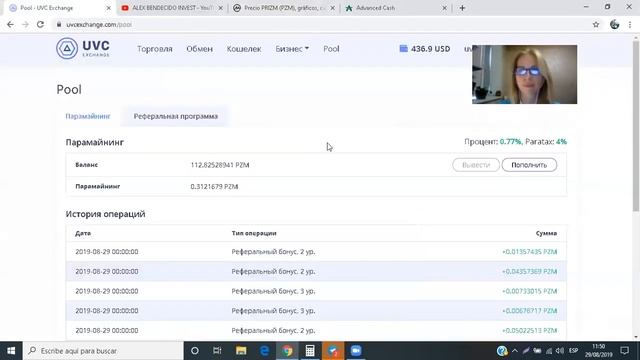The image size is (640, 360).
Task: Select the Pool - UVC Exchange tab
Action: 60,8
